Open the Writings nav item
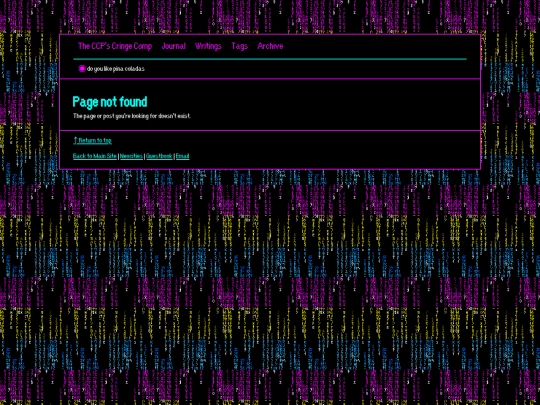Image resolution: width=540 pixels, height=405 pixels. click(x=208, y=46)
